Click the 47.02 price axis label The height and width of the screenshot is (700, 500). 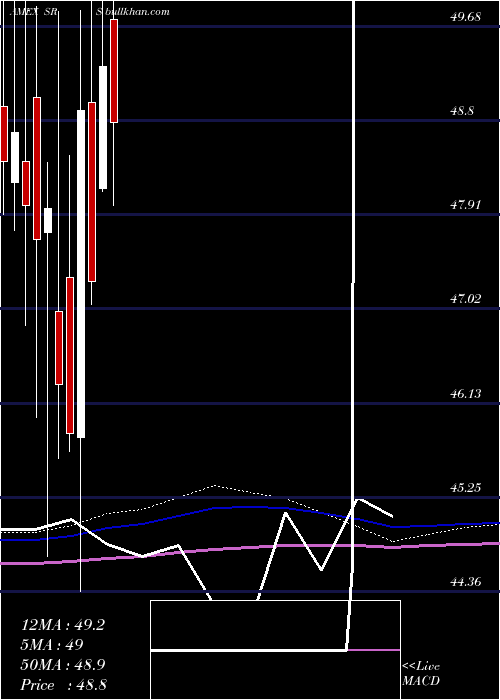point(466,299)
